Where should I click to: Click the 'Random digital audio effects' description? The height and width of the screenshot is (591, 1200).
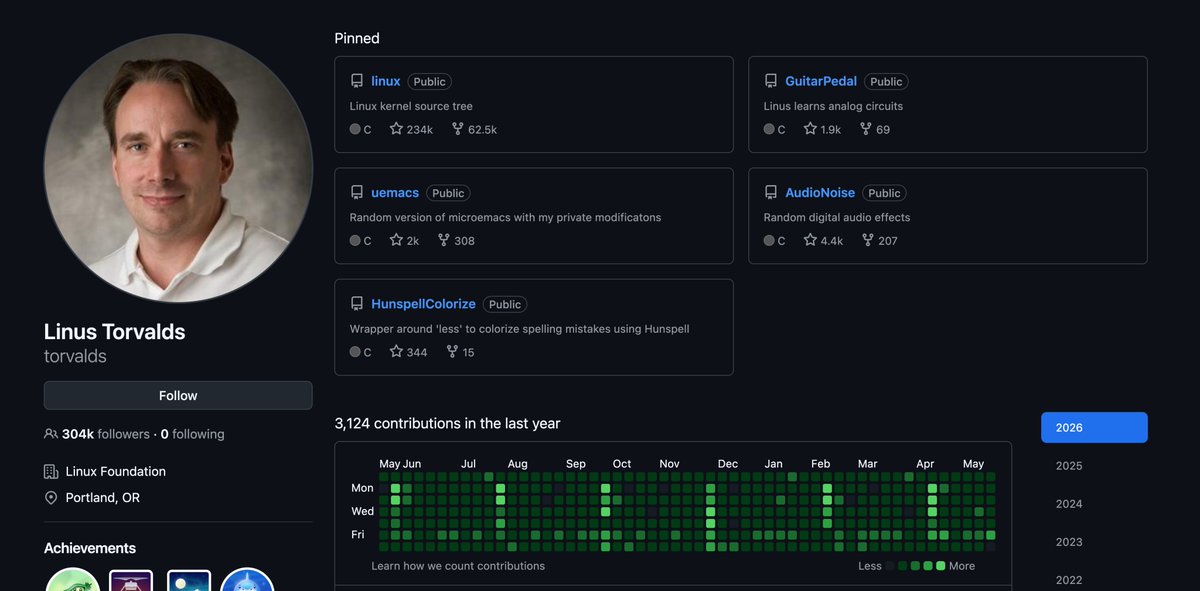837,217
